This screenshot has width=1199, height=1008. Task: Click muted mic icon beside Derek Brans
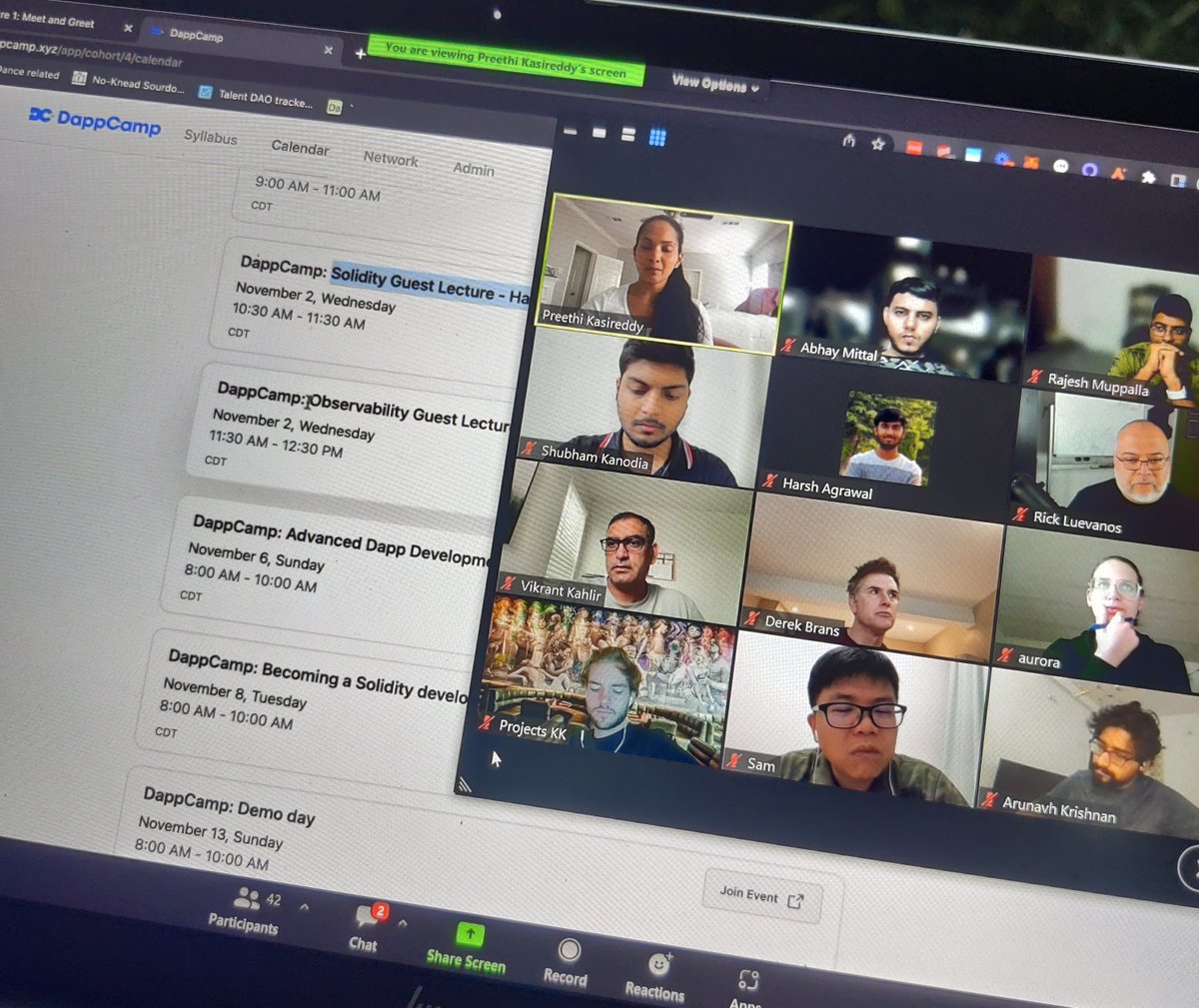pos(752,618)
